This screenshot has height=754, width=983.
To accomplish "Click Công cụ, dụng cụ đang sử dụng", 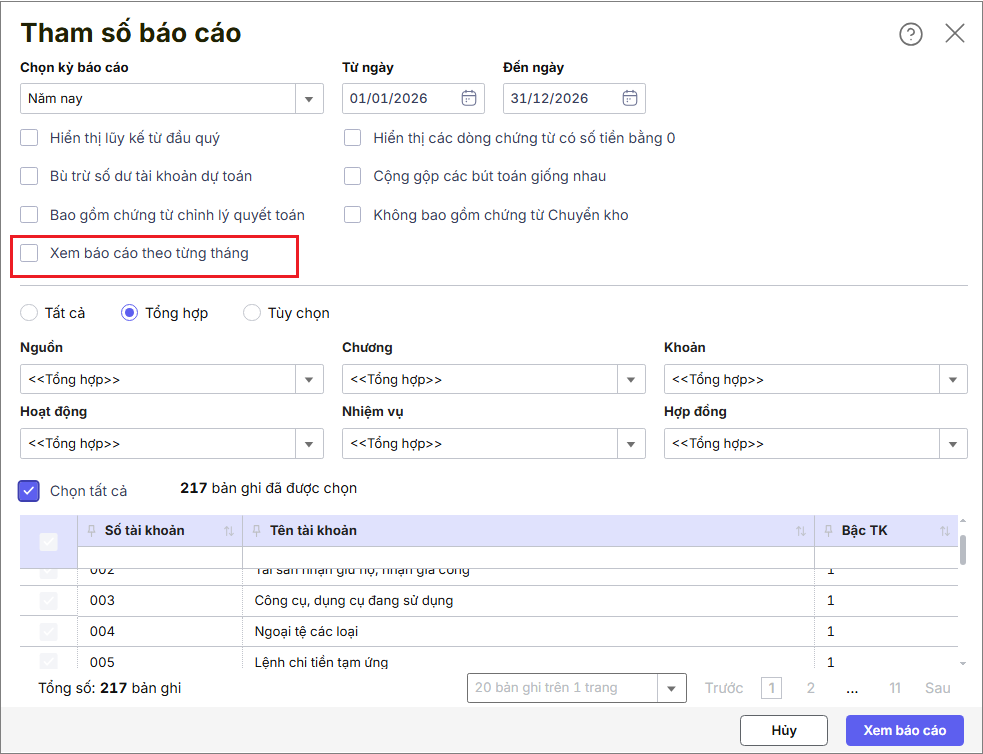I will pos(354,600).
